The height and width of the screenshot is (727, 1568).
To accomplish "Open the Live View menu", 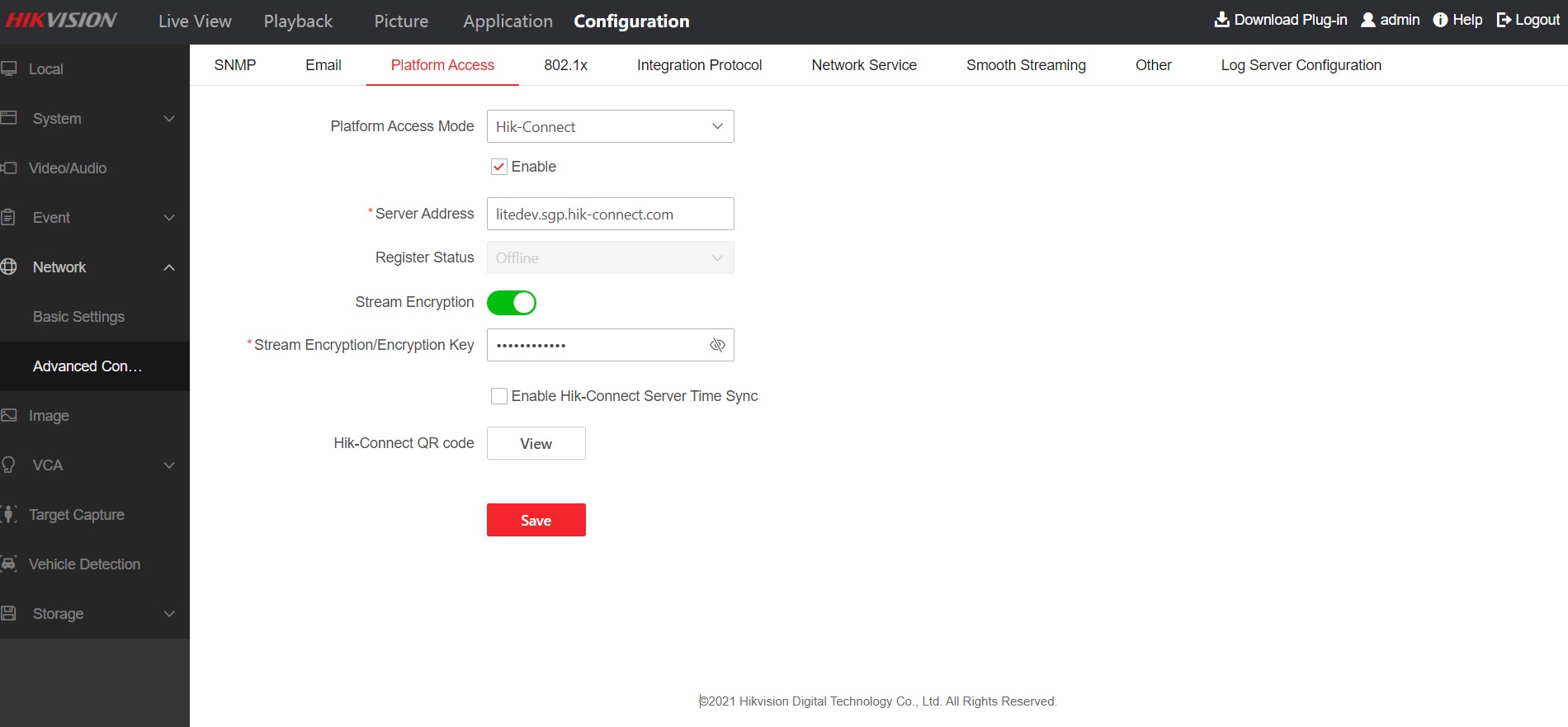I will (195, 21).
